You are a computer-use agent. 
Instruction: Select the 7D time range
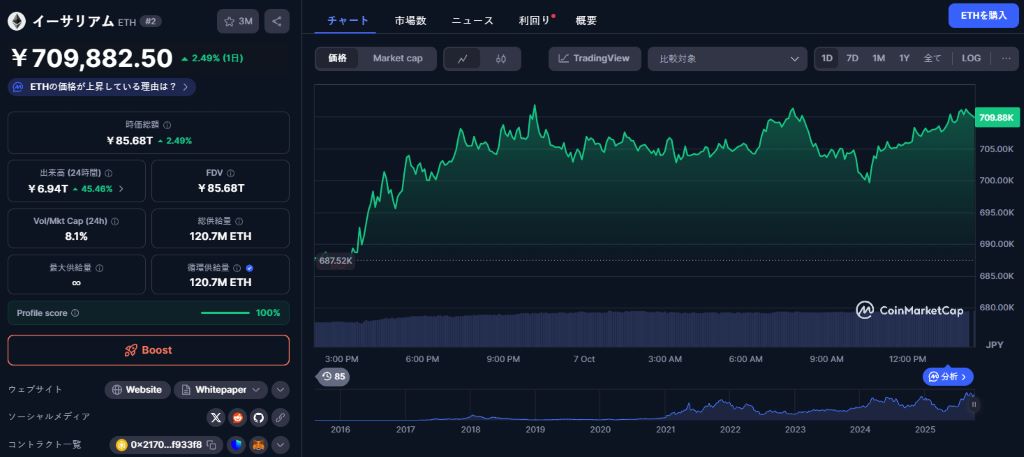point(852,58)
